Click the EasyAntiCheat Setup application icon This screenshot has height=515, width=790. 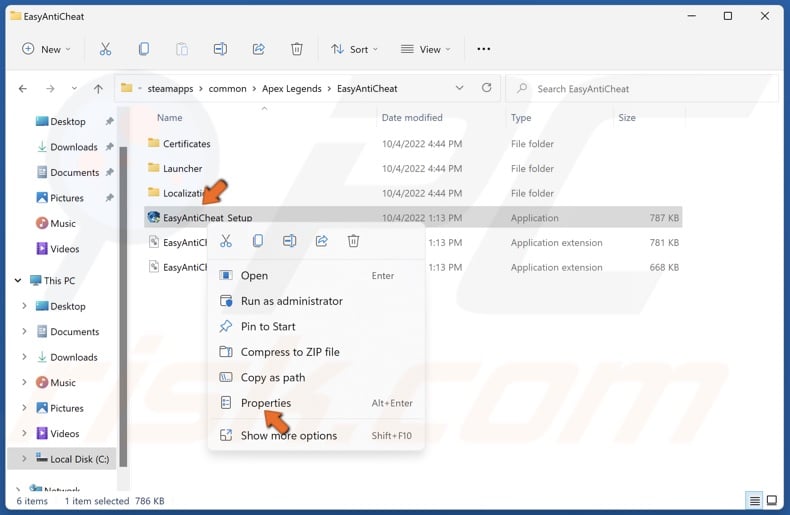154,217
